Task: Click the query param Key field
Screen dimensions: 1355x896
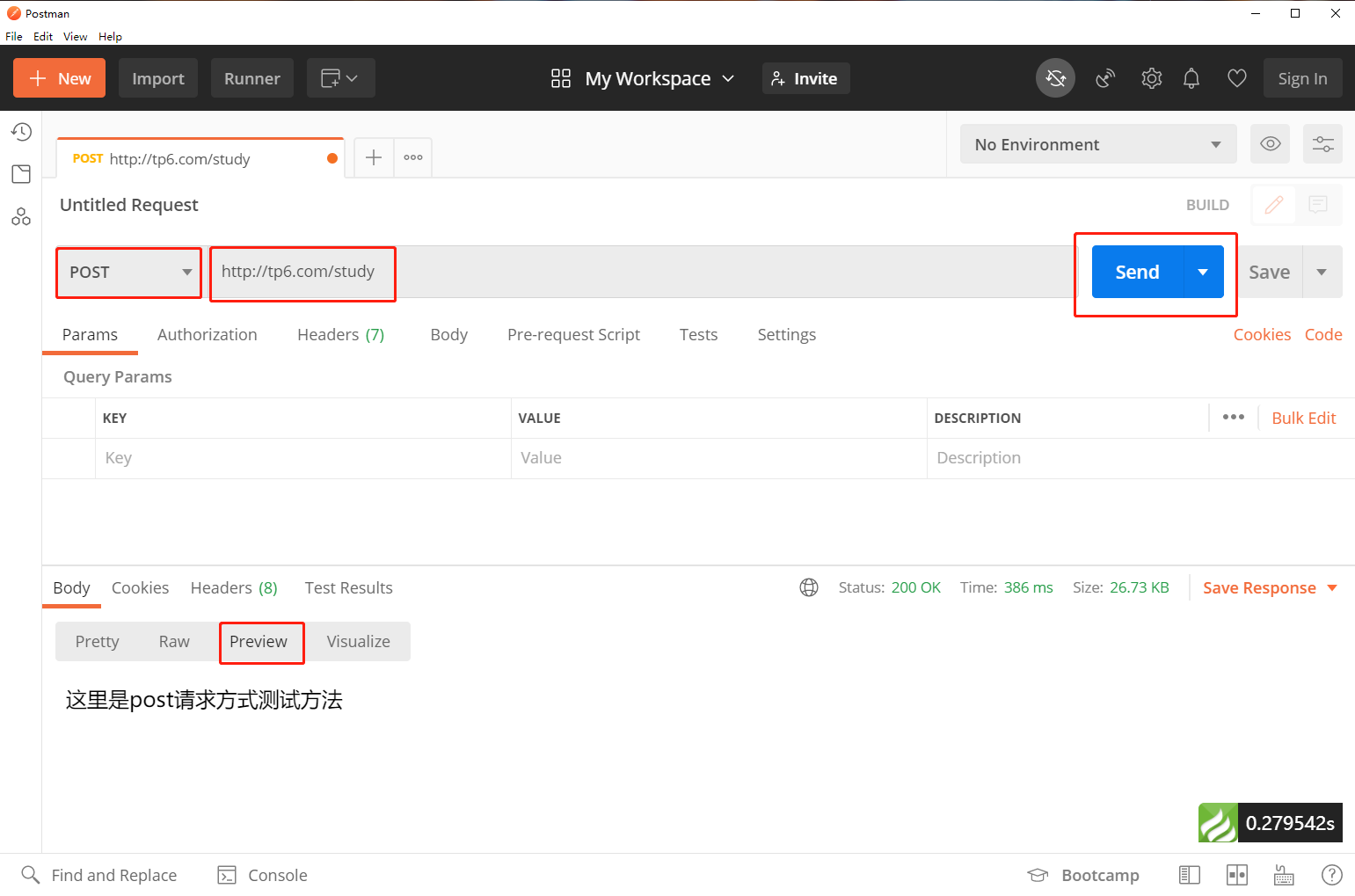Action: [x=303, y=458]
